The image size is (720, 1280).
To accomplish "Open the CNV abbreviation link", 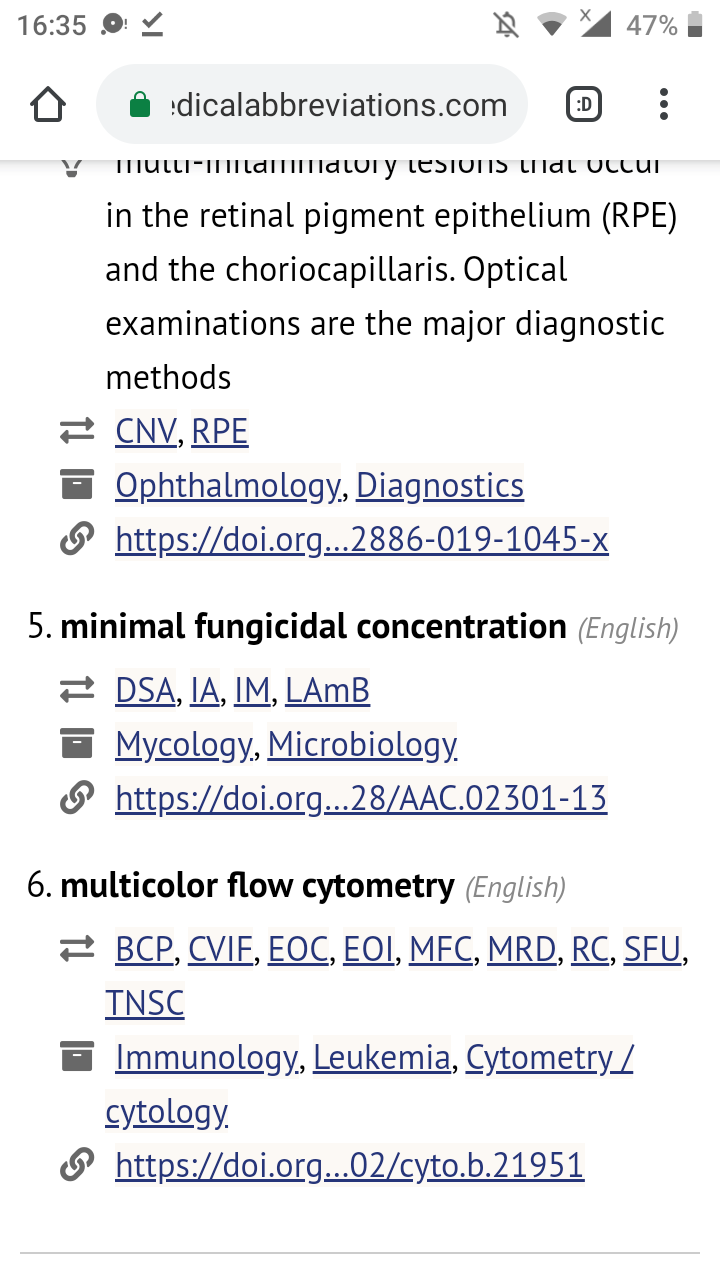I will (x=146, y=432).
